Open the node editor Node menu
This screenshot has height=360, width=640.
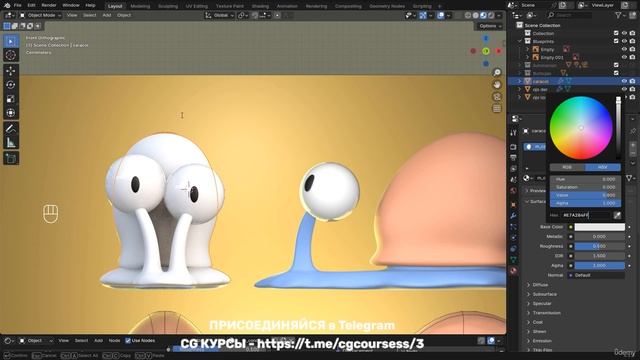(114, 340)
